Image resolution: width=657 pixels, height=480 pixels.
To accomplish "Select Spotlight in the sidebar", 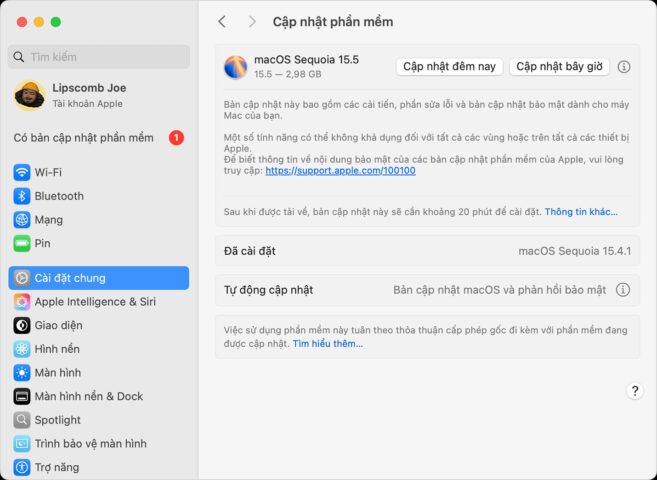I will tap(98, 420).
